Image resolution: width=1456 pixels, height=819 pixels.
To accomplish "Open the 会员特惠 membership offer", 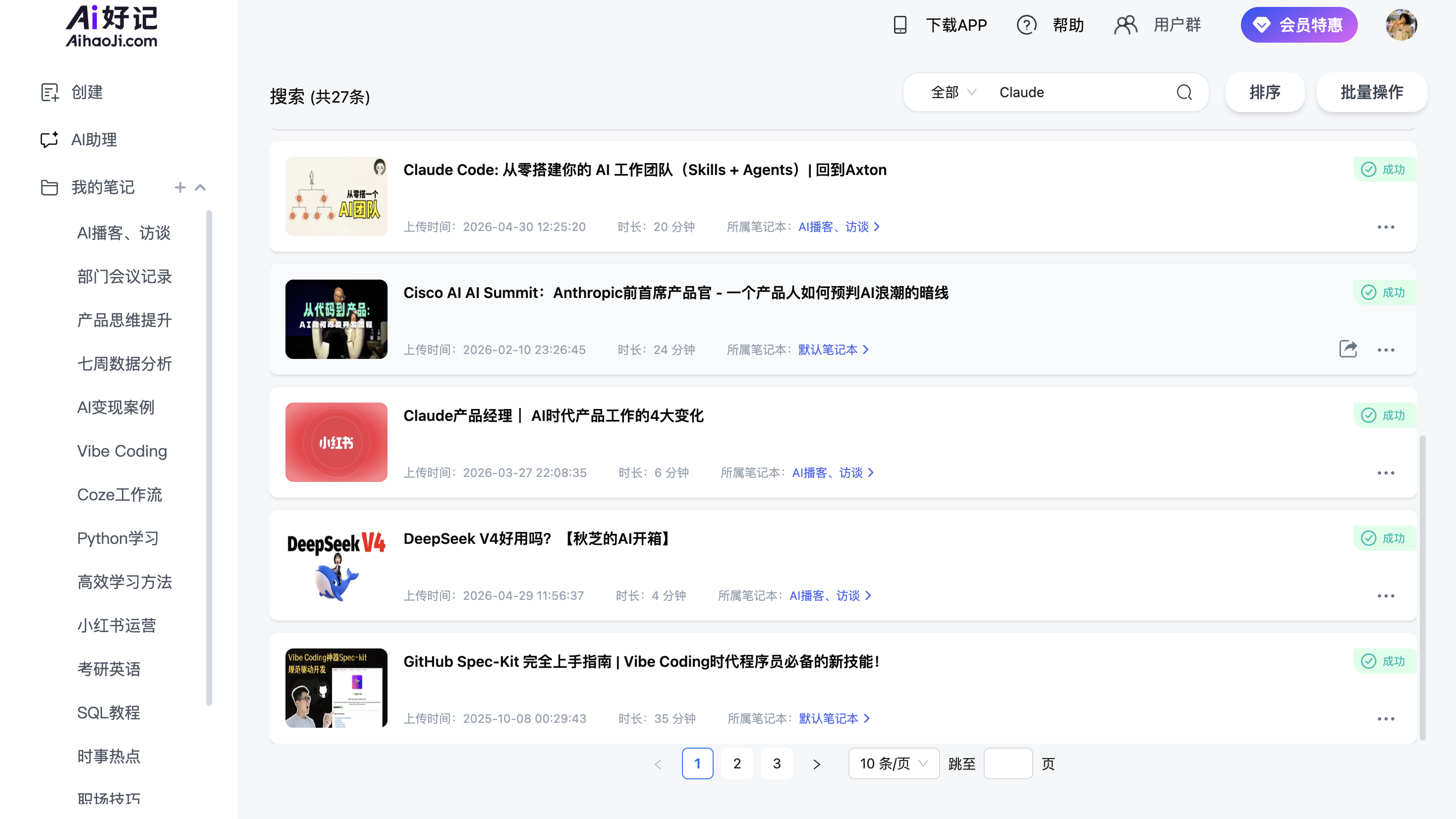I will click(x=1299, y=25).
